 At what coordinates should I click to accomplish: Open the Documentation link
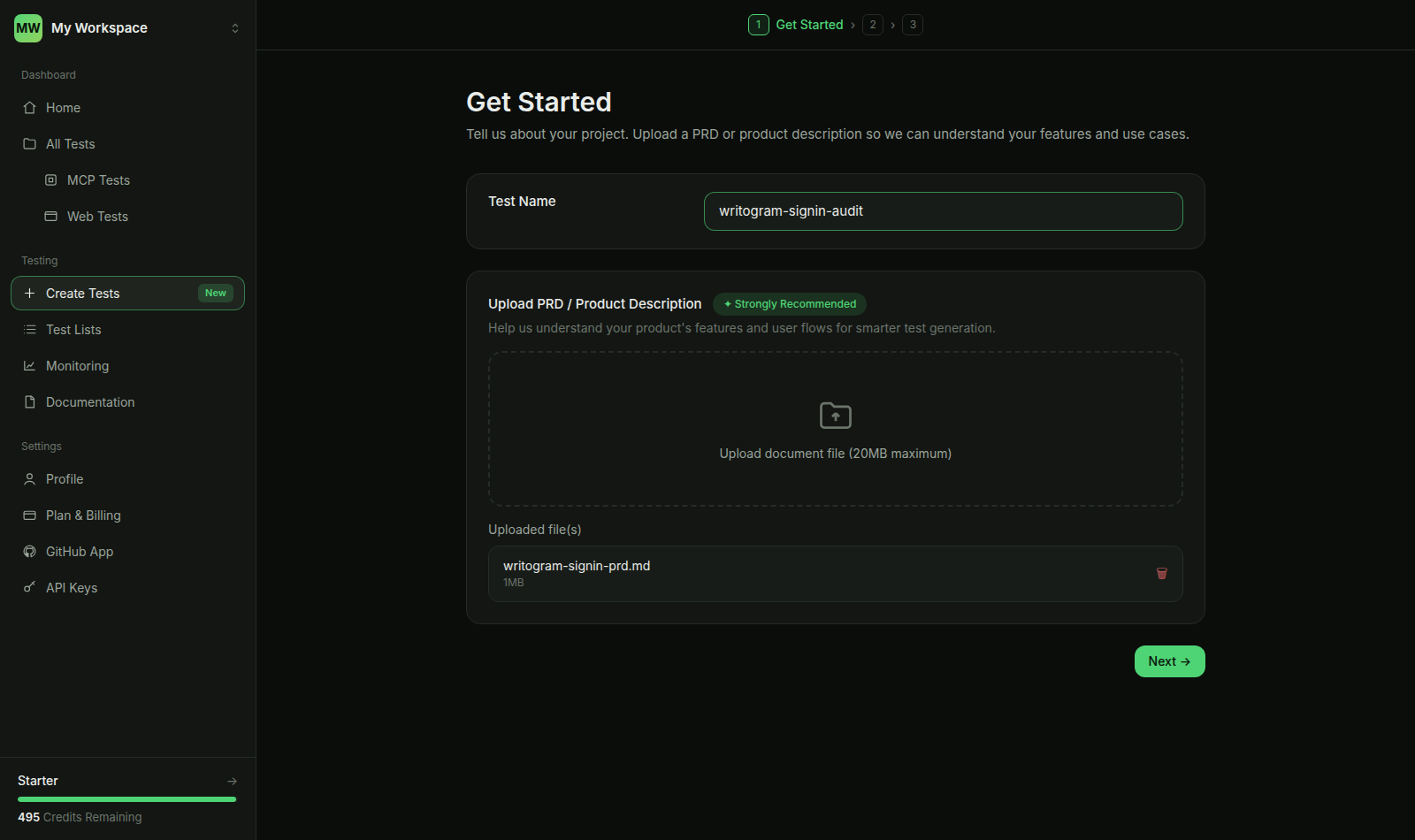tap(90, 402)
